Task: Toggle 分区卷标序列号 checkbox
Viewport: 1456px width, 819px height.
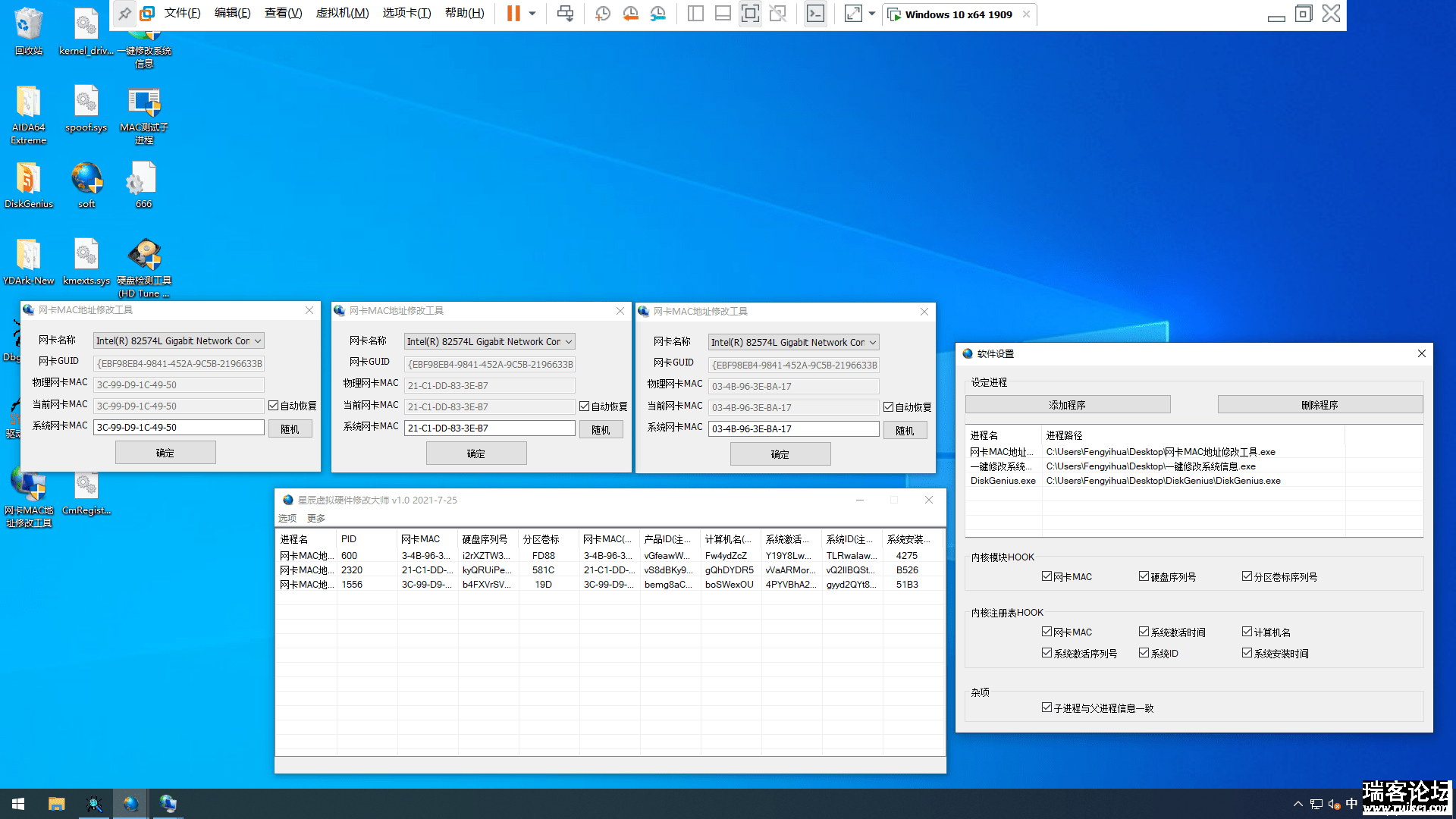Action: pos(1247,576)
